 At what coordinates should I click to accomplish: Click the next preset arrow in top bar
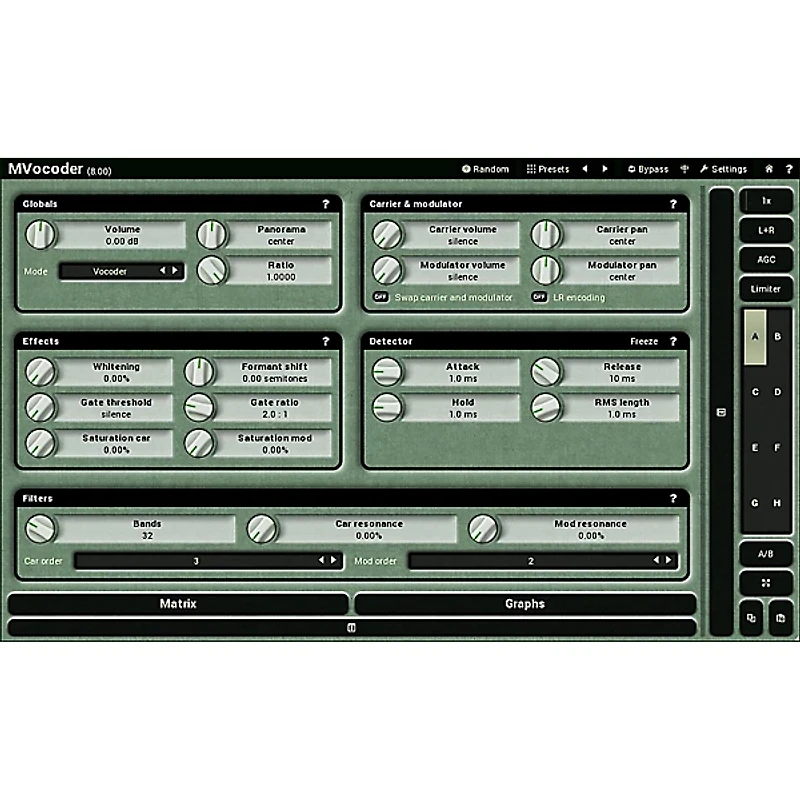(x=603, y=168)
